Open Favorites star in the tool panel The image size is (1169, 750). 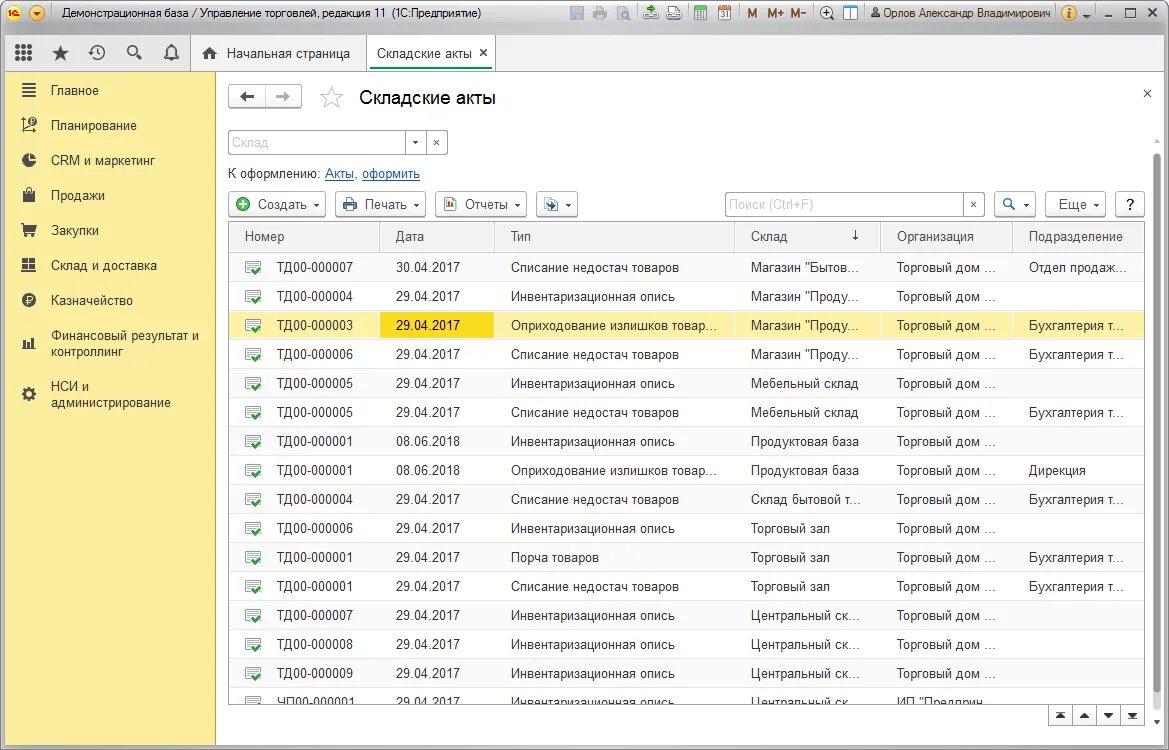pyautogui.click(x=60, y=53)
